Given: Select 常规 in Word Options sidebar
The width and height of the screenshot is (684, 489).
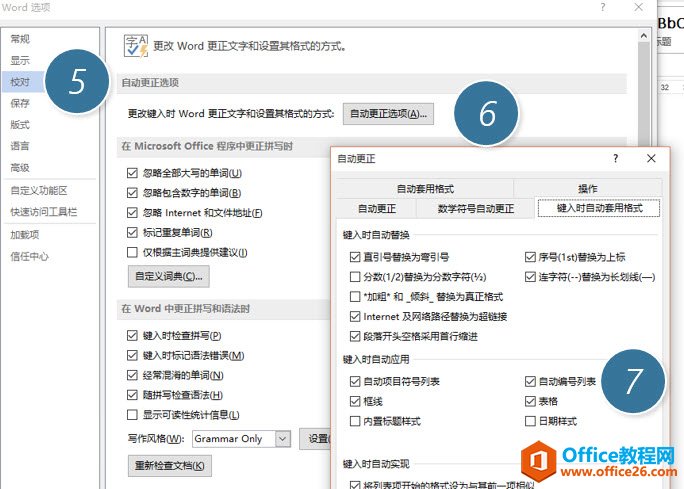Looking at the screenshot, I should [x=20, y=39].
